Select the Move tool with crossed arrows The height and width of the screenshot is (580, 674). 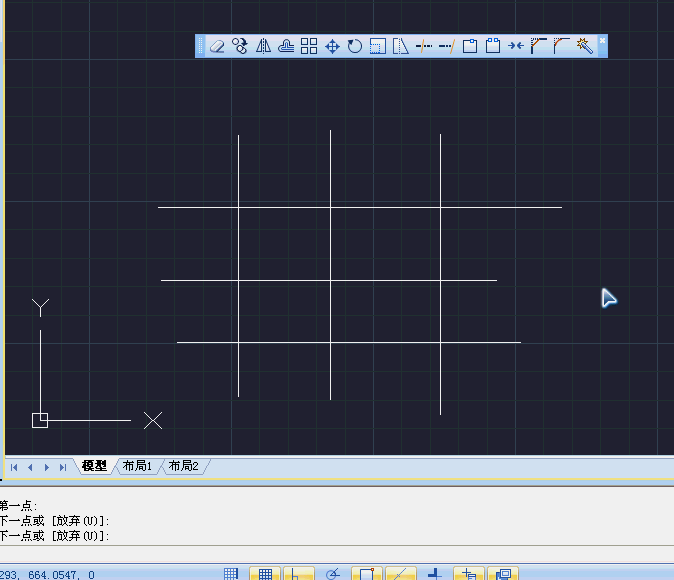click(332, 46)
